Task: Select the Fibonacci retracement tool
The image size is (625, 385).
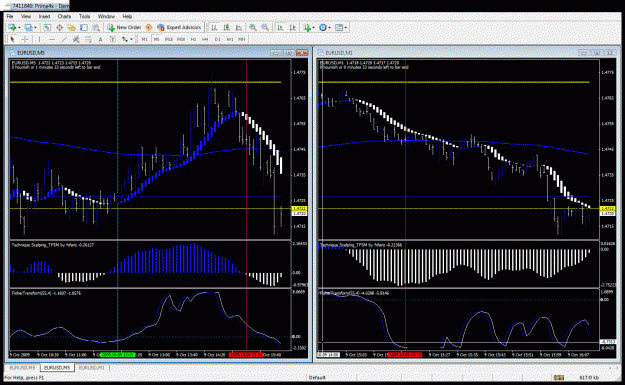Action: [x=88, y=39]
